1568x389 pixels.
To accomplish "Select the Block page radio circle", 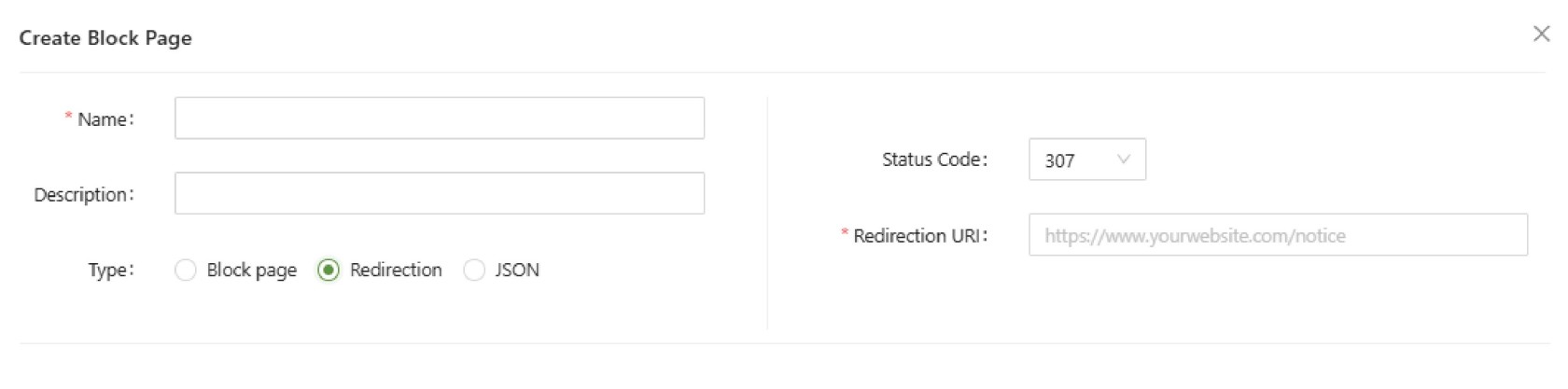I will 186,271.
